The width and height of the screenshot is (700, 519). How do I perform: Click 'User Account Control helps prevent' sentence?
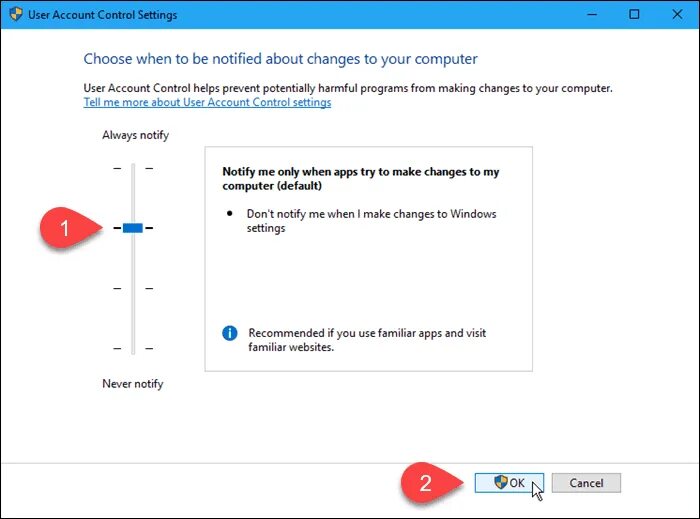[x=348, y=88]
